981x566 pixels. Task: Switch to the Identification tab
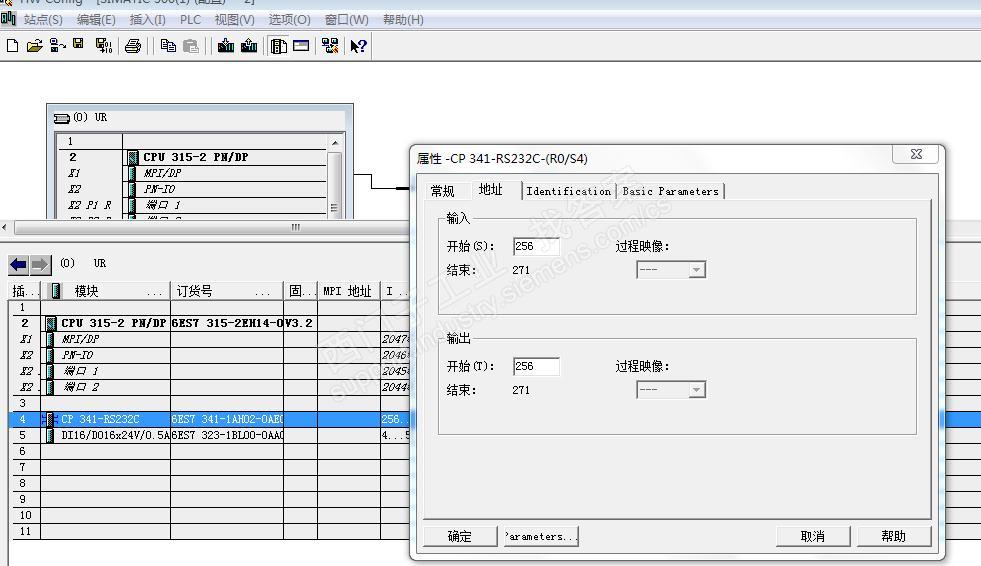pos(568,191)
